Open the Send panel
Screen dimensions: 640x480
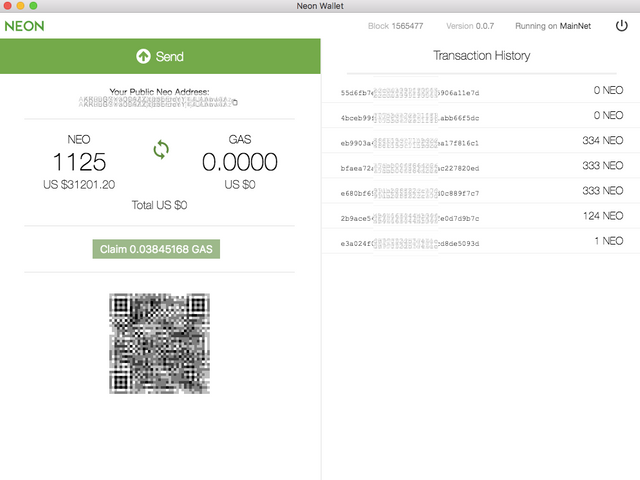click(x=160, y=56)
